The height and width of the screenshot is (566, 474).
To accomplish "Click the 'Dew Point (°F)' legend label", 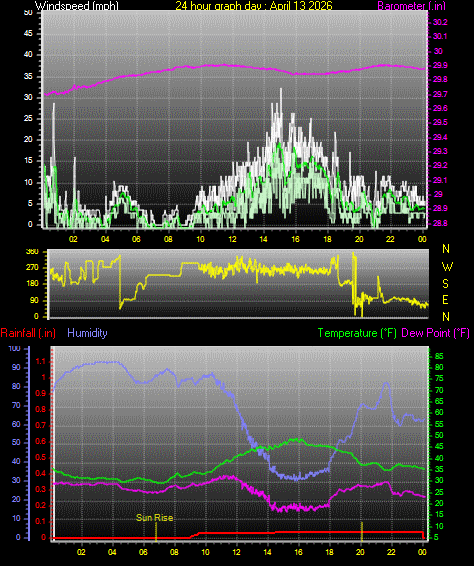I will coord(435,333).
